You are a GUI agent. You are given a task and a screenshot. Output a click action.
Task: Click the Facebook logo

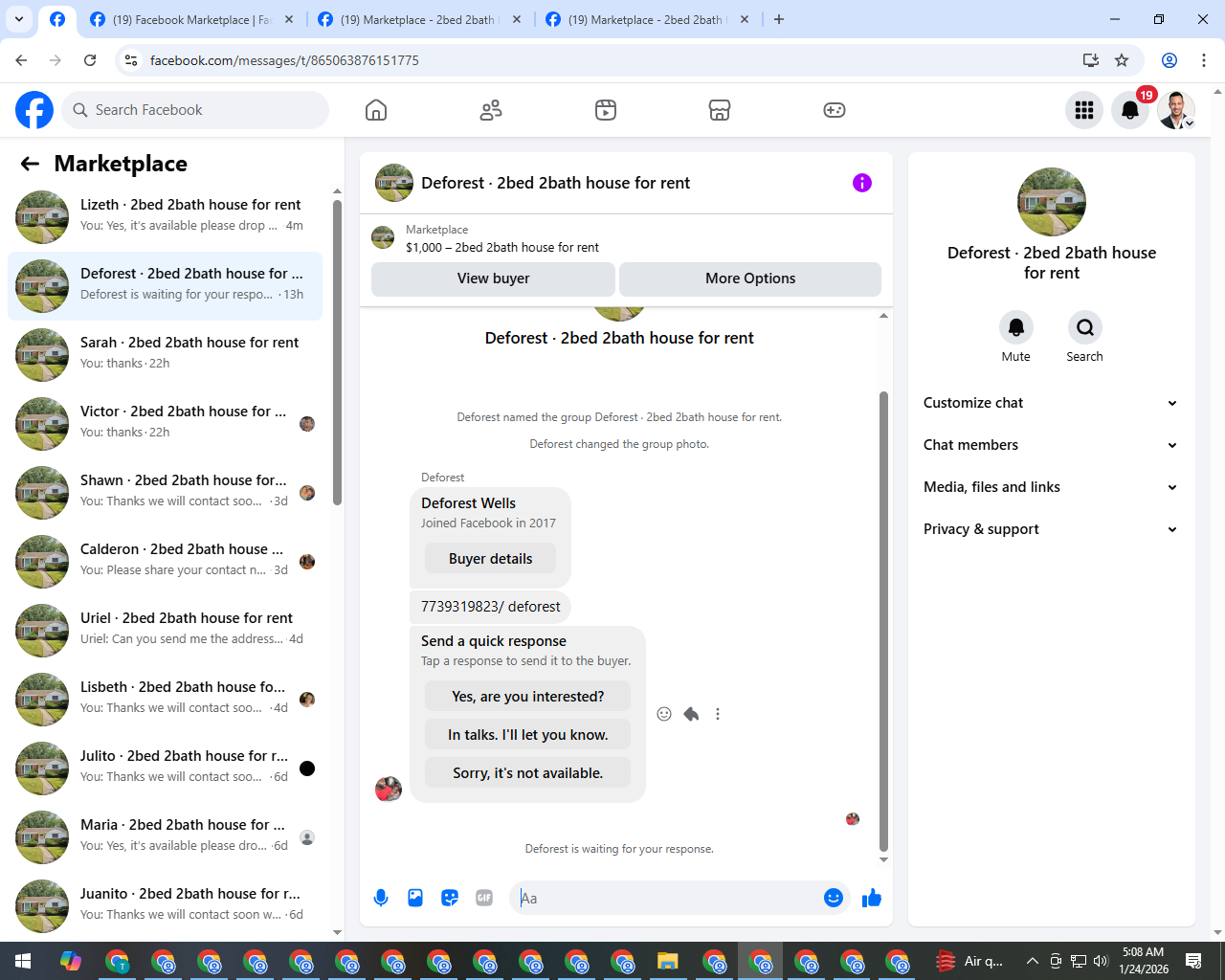(x=34, y=110)
